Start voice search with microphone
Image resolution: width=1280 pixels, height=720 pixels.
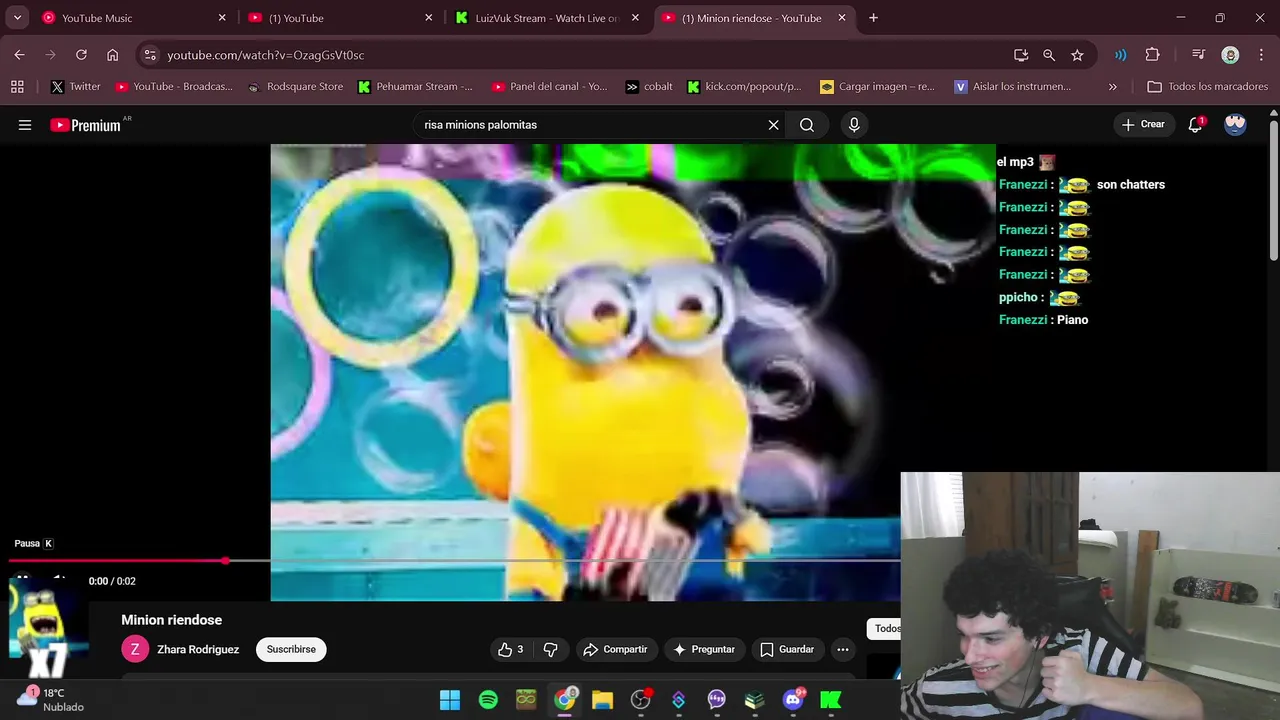click(854, 125)
